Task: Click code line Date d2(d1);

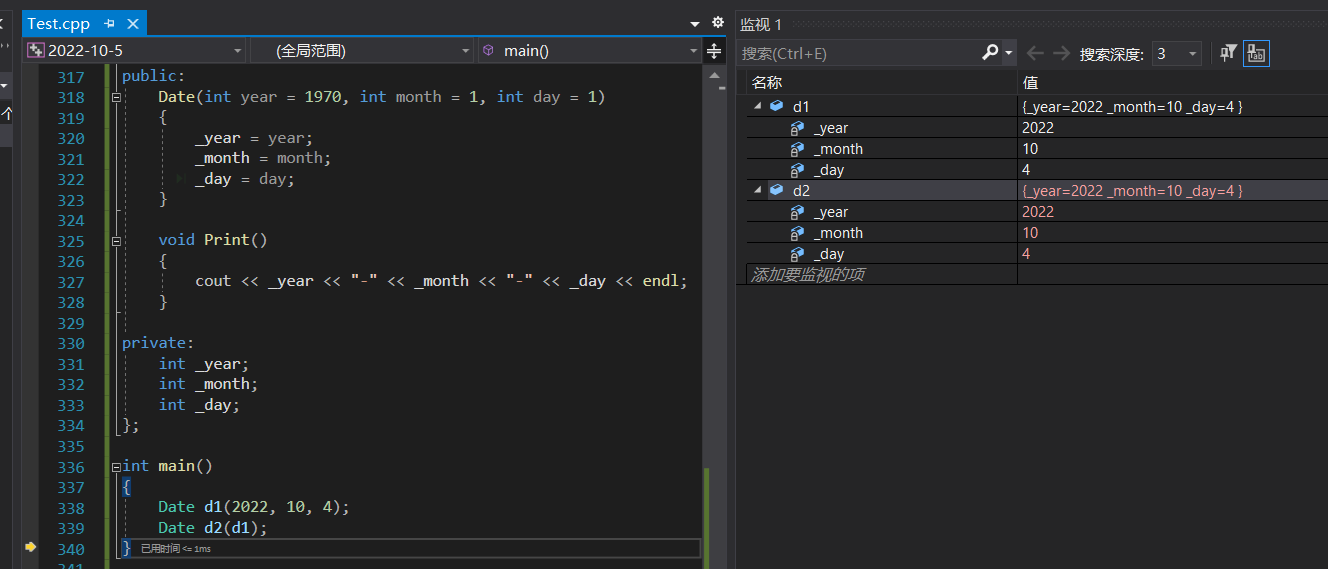Action: pyautogui.click(x=213, y=528)
